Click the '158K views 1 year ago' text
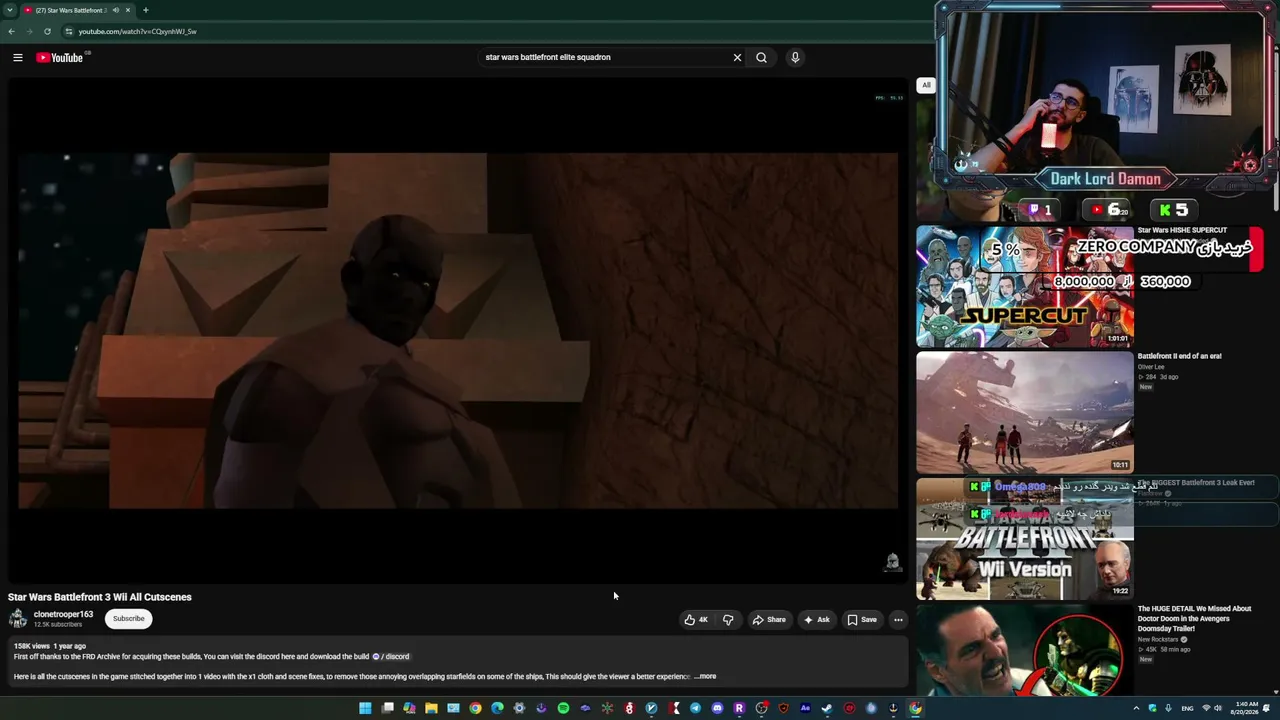The width and height of the screenshot is (1280, 720). coord(50,646)
